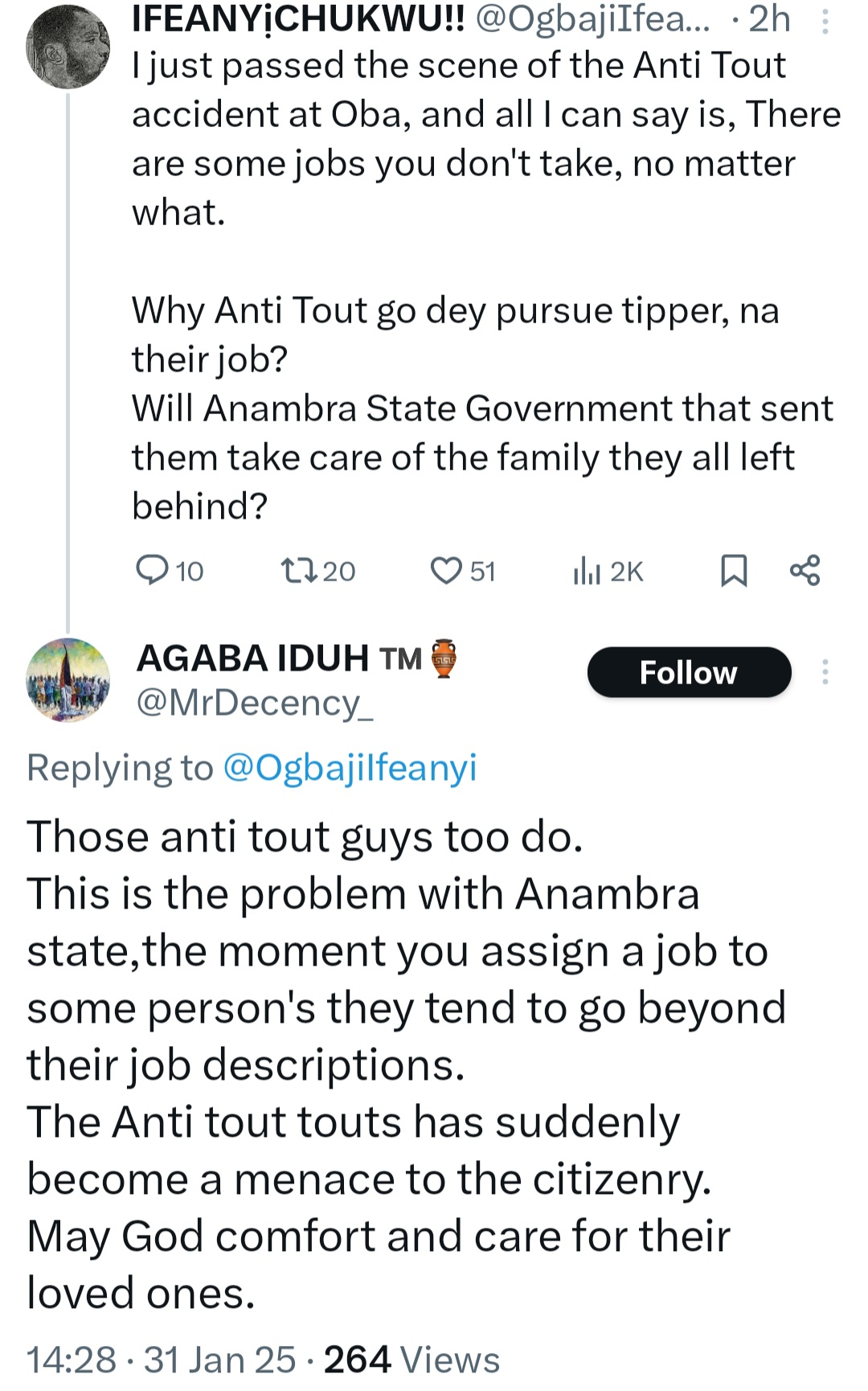The width and height of the screenshot is (868, 1391).
Task: Open more options next to Follow button
Action: point(825,671)
